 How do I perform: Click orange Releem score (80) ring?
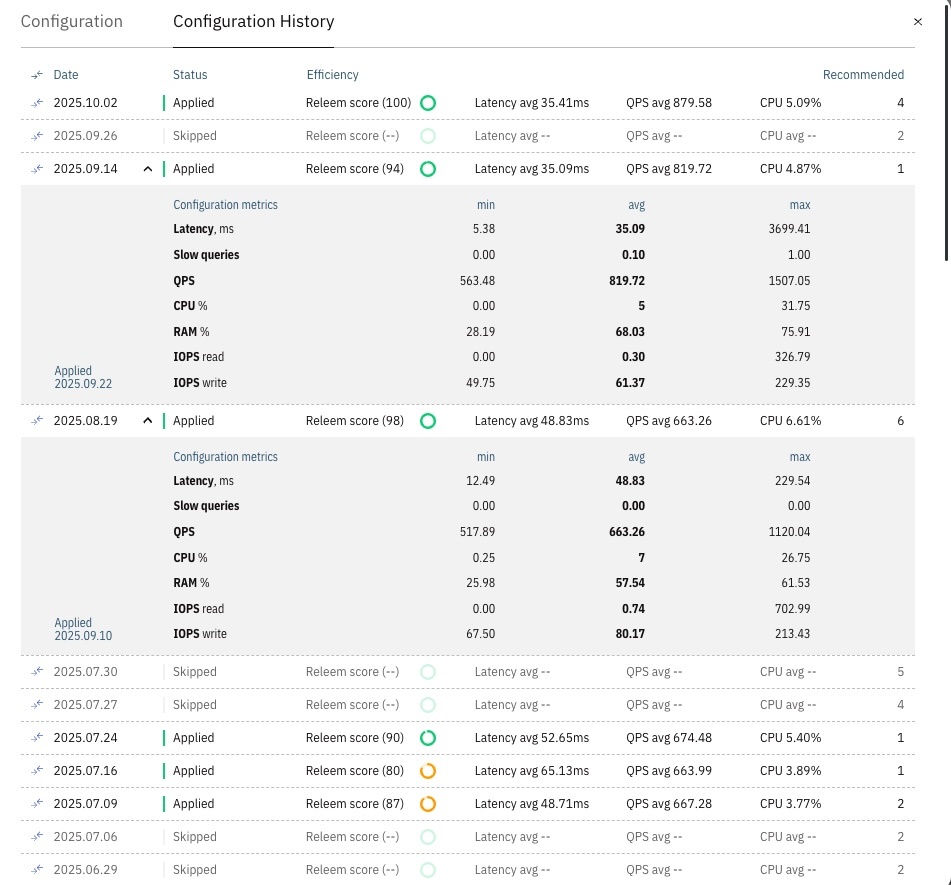pos(428,771)
